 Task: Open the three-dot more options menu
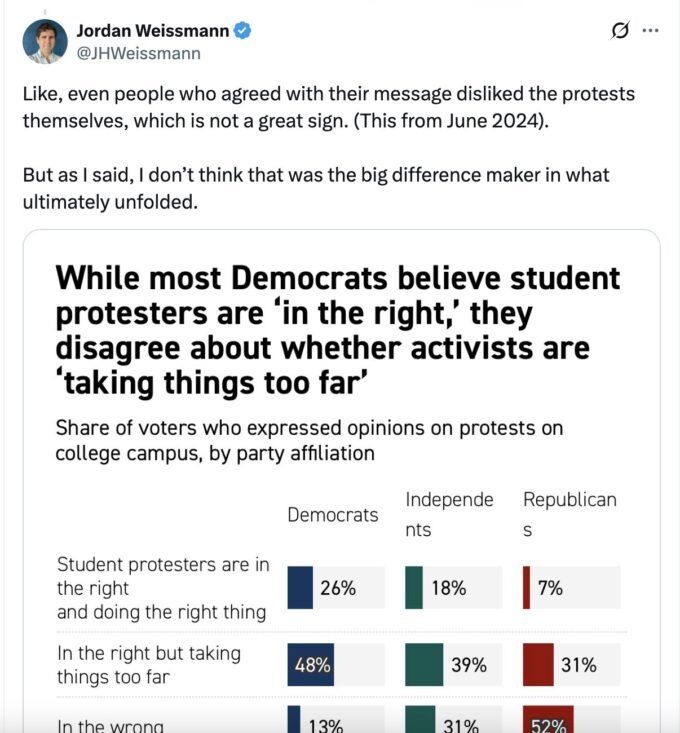click(x=651, y=31)
